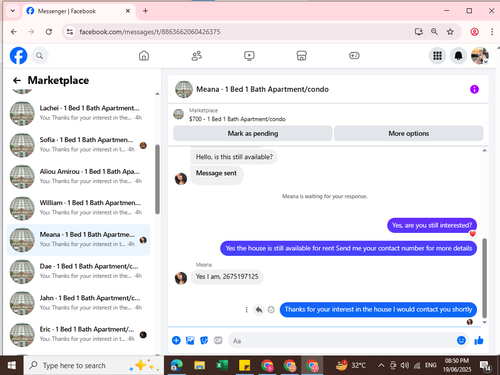This screenshot has width=500, height=375.
Task: Go back from Marketplace with the arrow
Action: [x=17, y=80]
